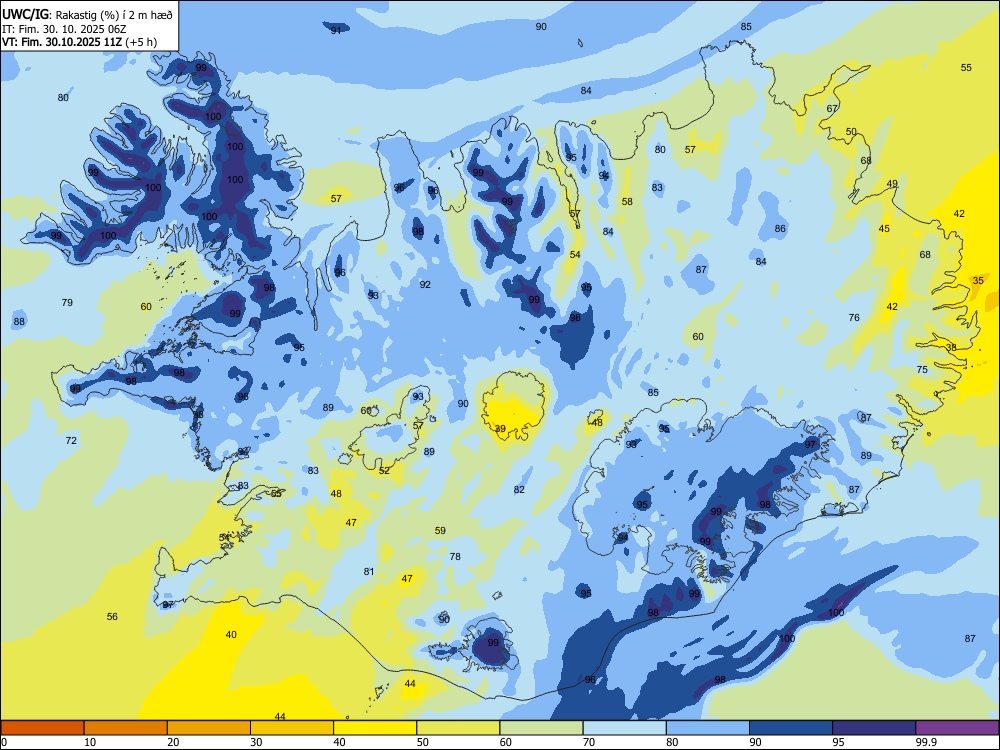Click the legend tick label '95'
Image resolution: width=1000 pixels, height=750 pixels.
click(838, 742)
